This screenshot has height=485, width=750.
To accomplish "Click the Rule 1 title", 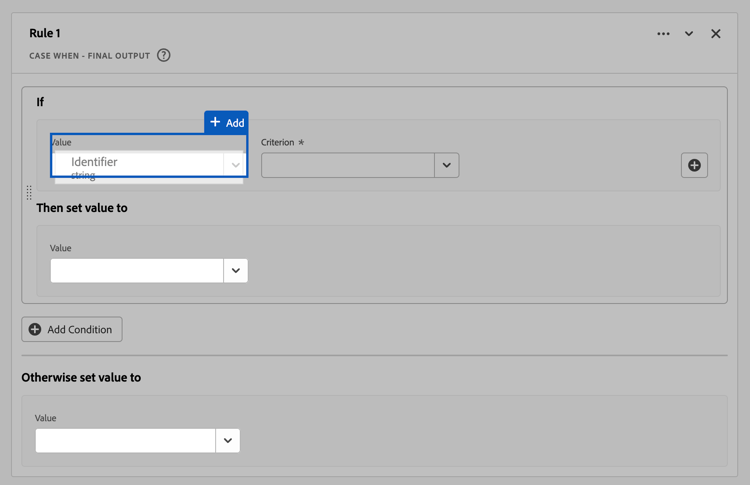I will click(45, 33).
